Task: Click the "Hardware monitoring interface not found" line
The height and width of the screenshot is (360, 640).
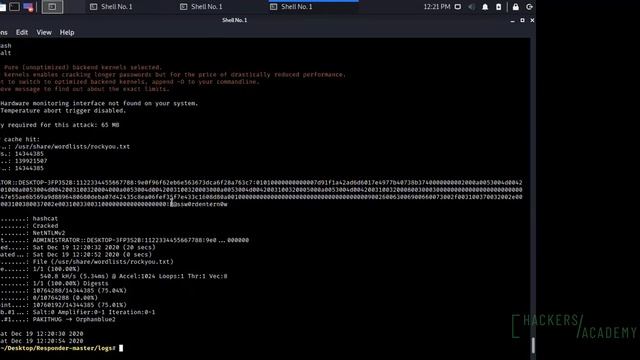Action: [x=99, y=103]
